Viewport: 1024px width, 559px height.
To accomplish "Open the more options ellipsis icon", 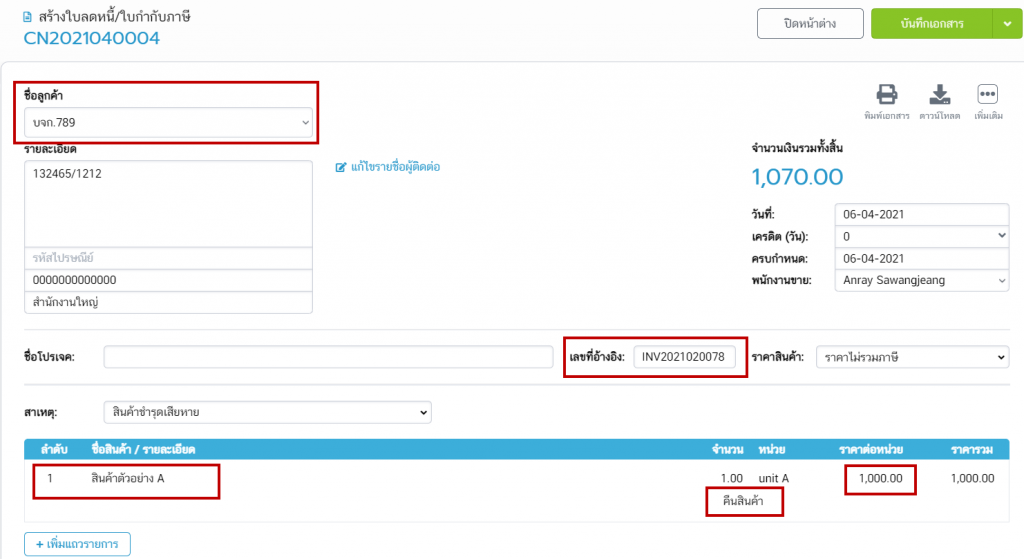I will [988, 95].
